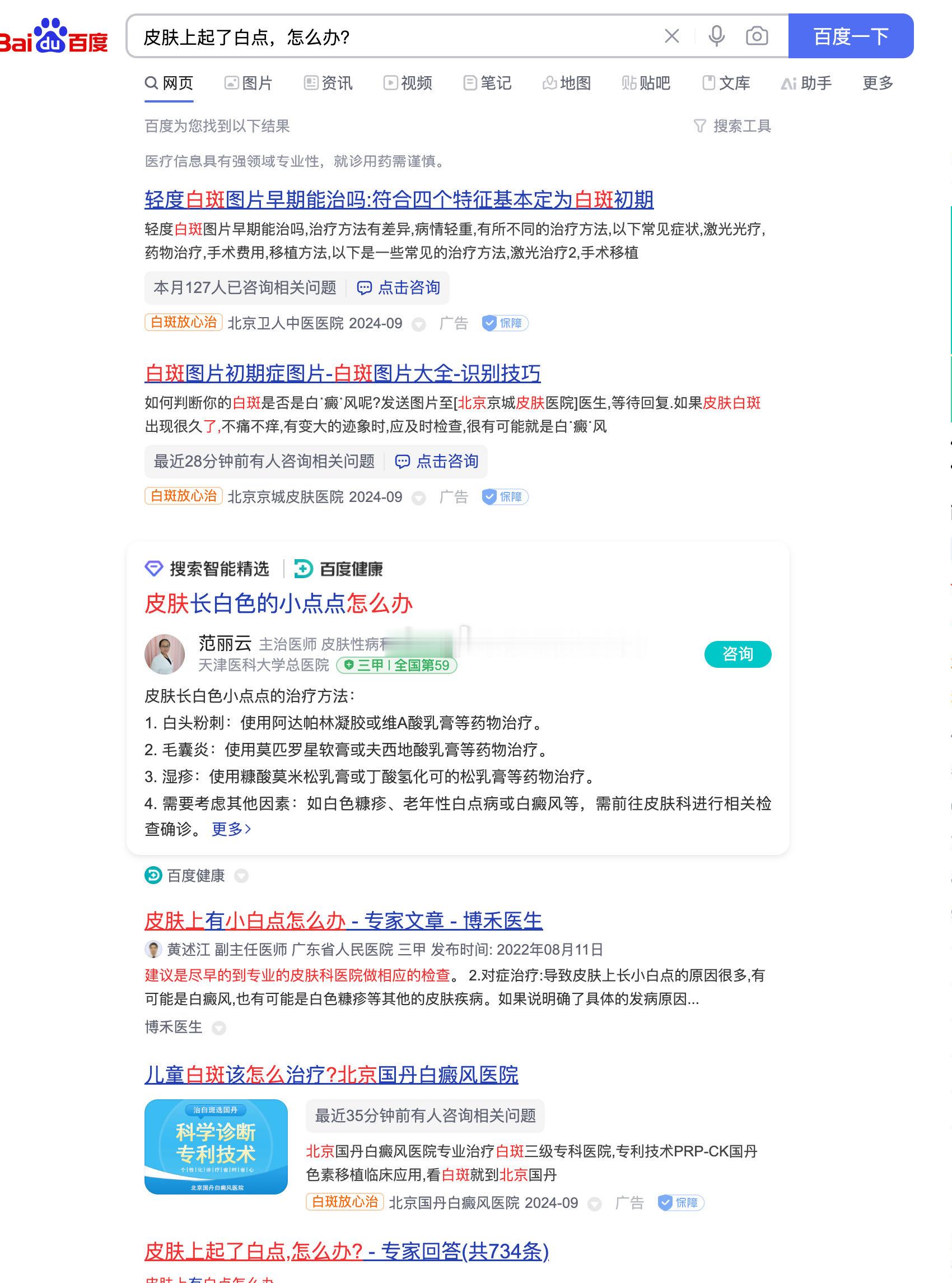The width and height of the screenshot is (952, 1283).
Task: Select the 网页 tab
Action: tap(169, 83)
